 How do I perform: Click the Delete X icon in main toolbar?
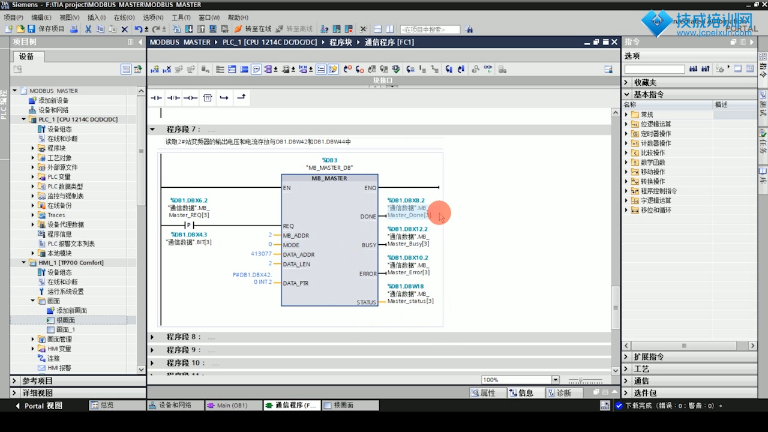[124, 29]
